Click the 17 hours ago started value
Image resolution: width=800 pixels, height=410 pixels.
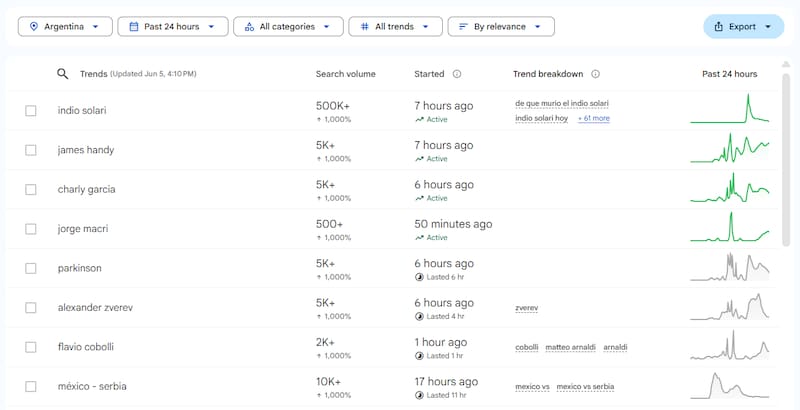click(446, 381)
